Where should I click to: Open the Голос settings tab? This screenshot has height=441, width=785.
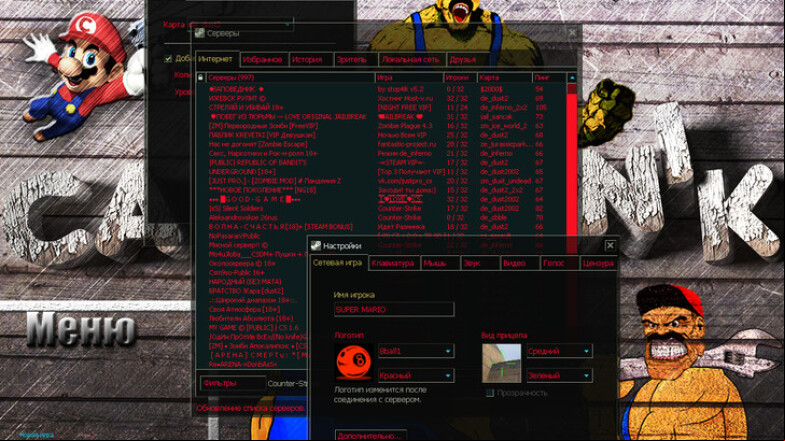pos(559,263)
